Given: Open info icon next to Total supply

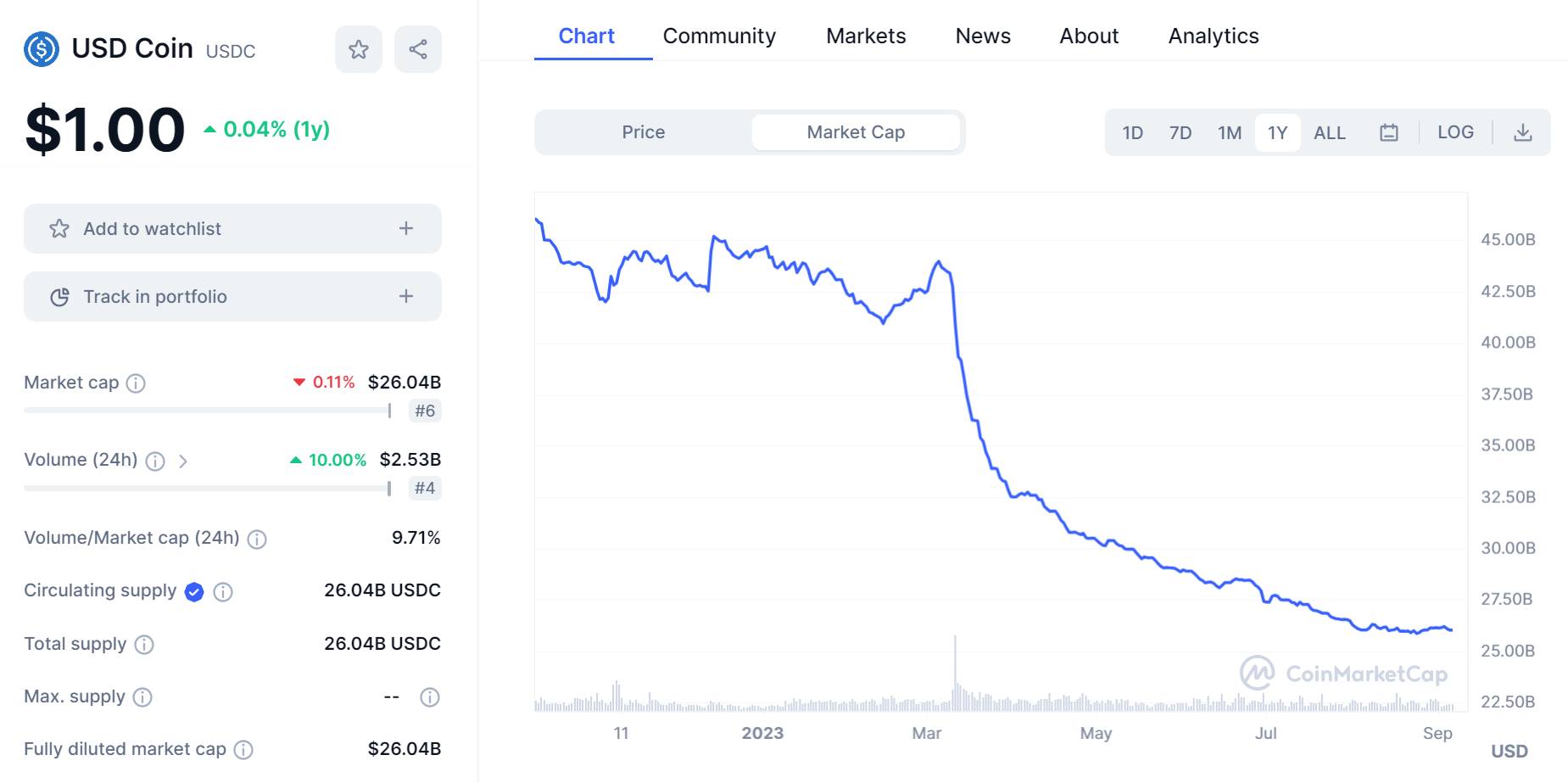Looking at the screenshot, I should click(x=145, y=645).
